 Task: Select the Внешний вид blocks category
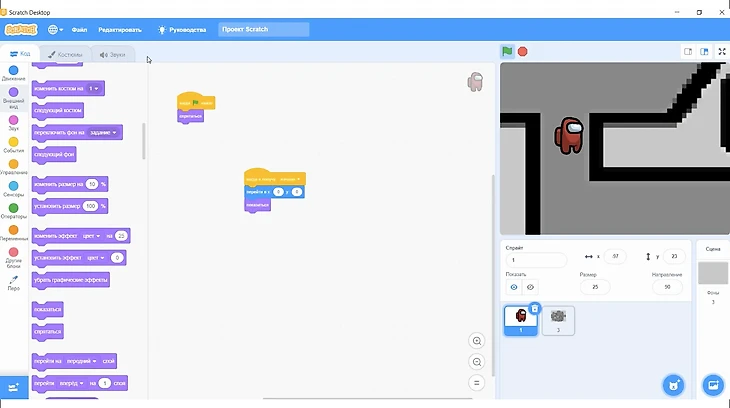[x=14, y=97]
